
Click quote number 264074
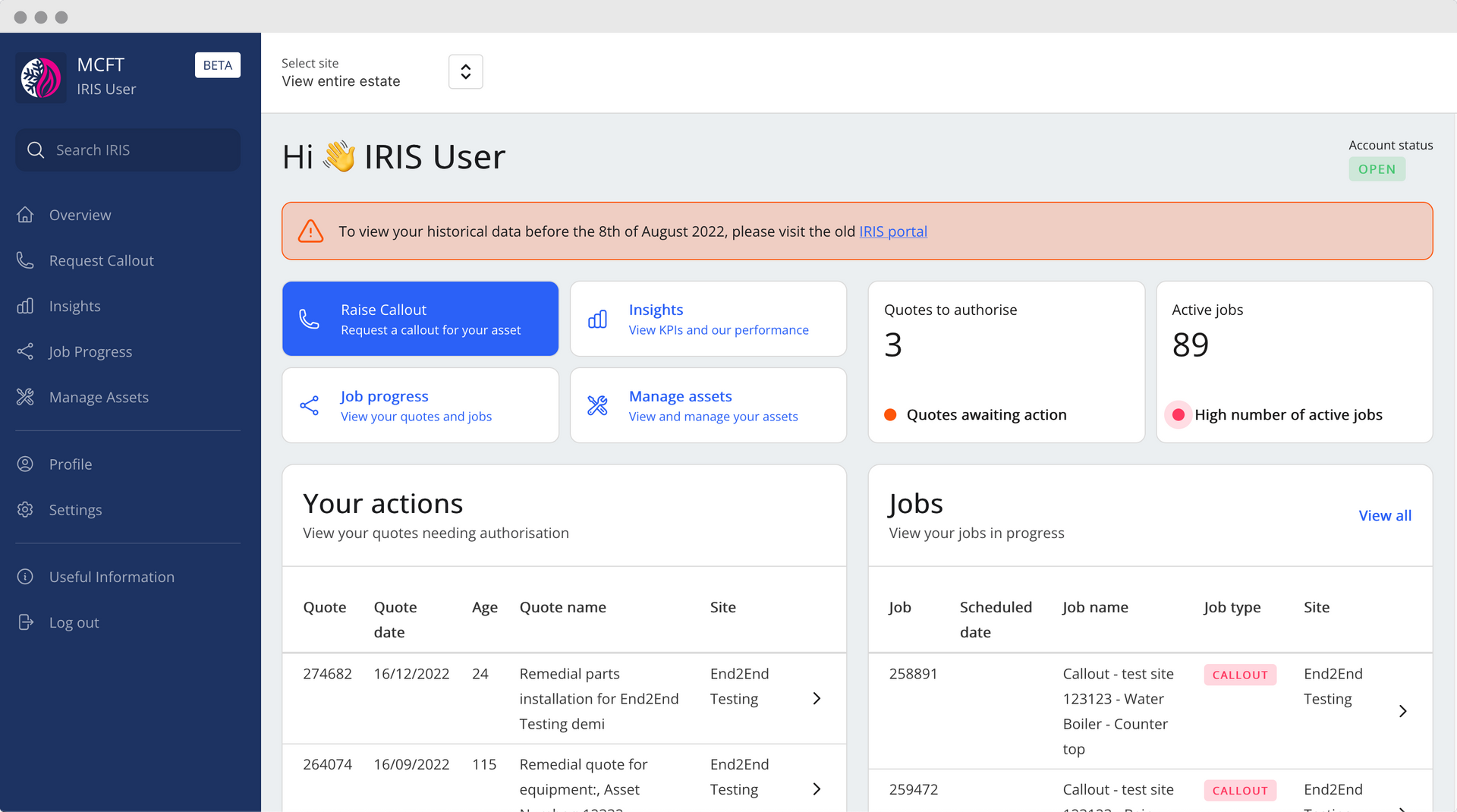327,764
